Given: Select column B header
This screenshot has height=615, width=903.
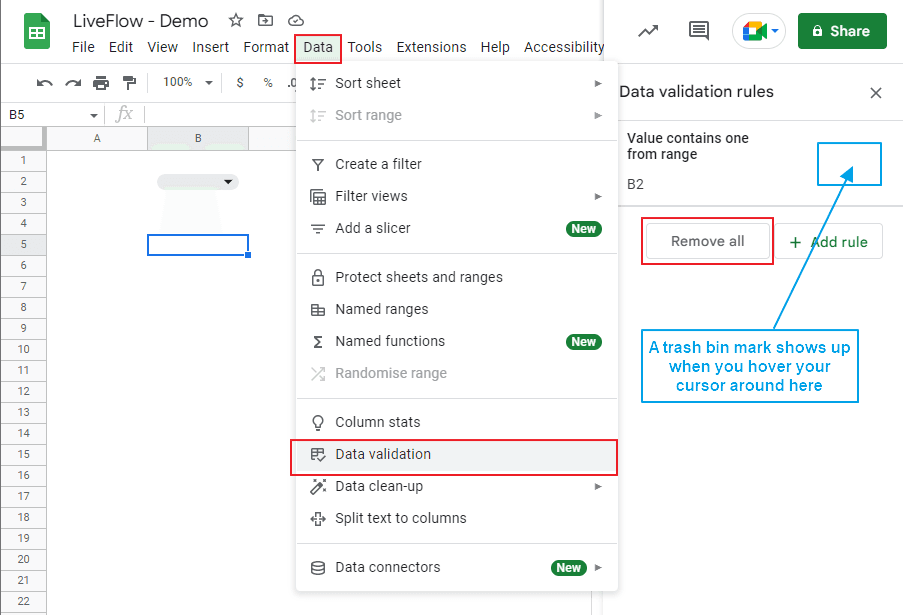Looking at the screenshot, I should click(198, 138).
